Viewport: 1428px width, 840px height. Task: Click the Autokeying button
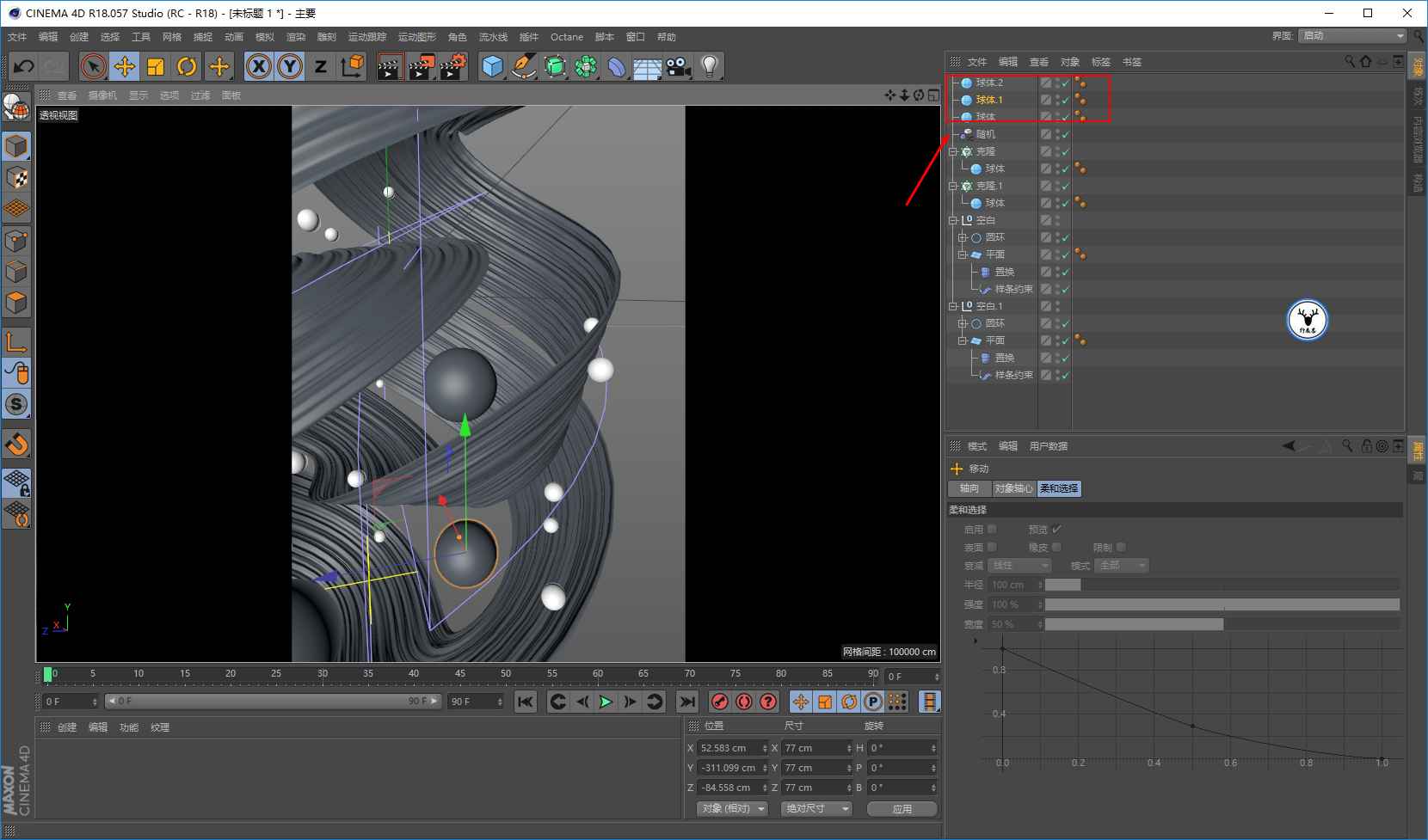coord(744,702)
